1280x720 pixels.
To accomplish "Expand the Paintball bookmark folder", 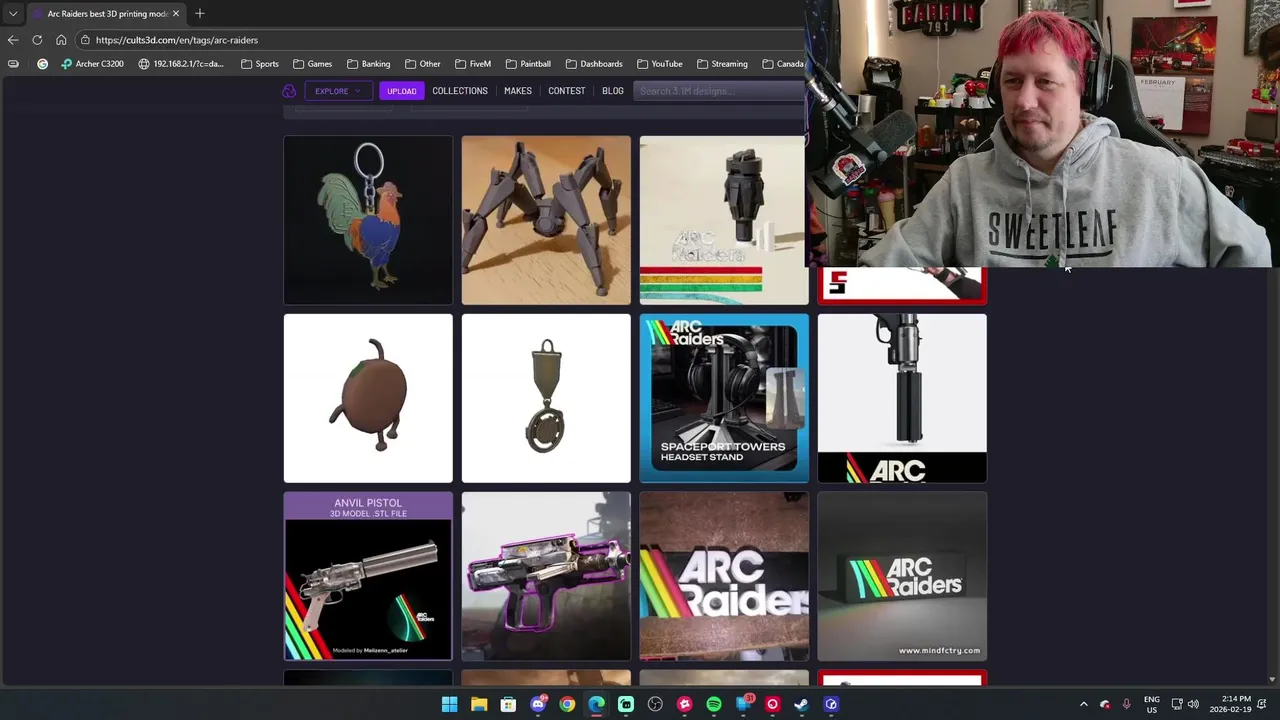I will [528, 64].
